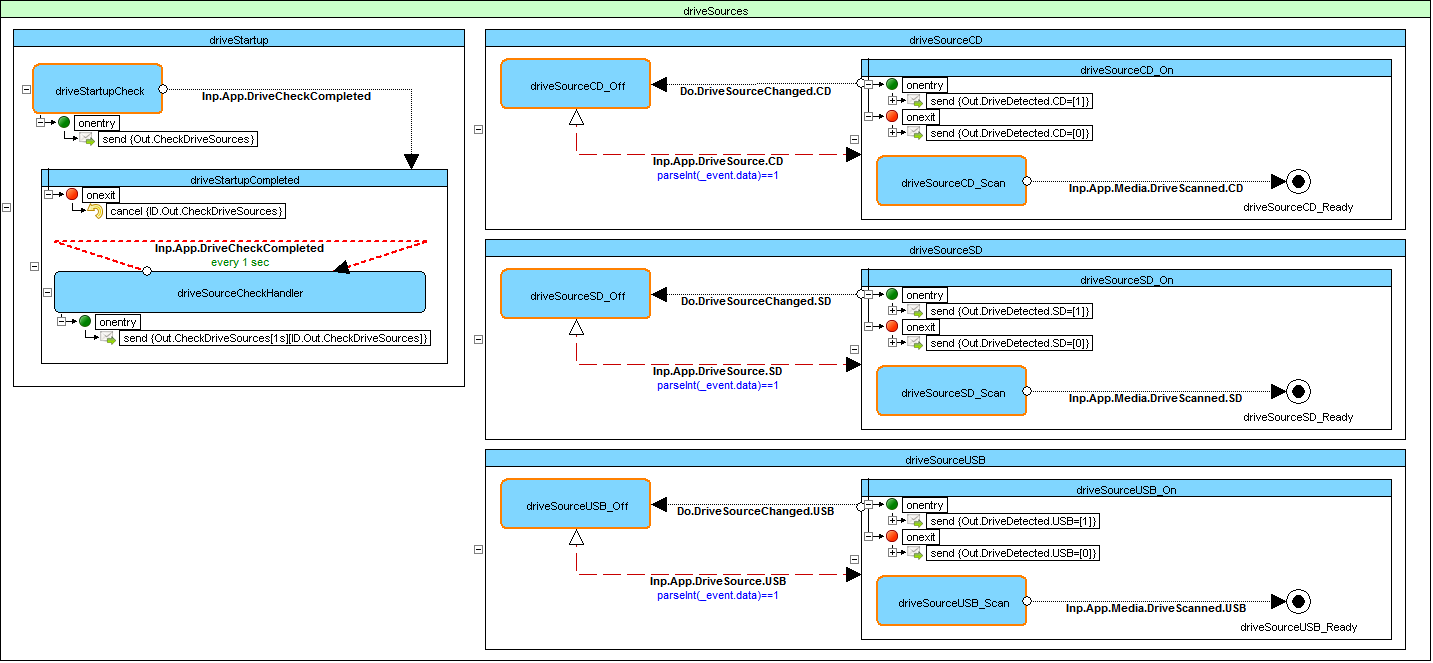Select the driveSourceCD_Off state
Image resolution: width=1433 pixels, height=663 pixels.
point(576,86)
